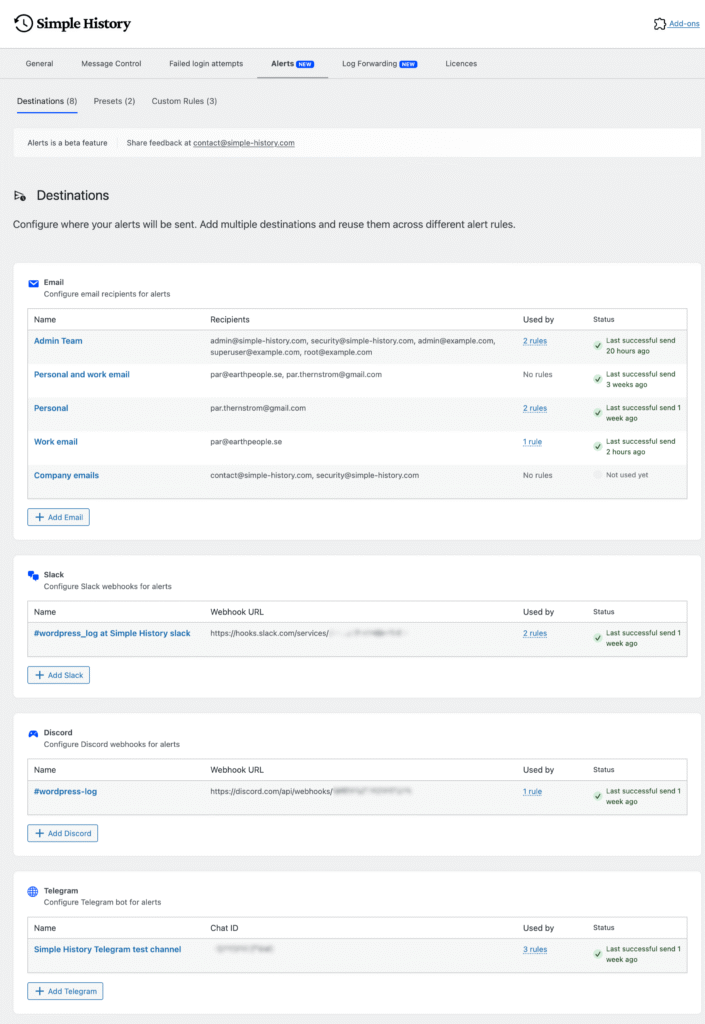
Task: Open the Message Control tab
Action: (x=111, y=64)
